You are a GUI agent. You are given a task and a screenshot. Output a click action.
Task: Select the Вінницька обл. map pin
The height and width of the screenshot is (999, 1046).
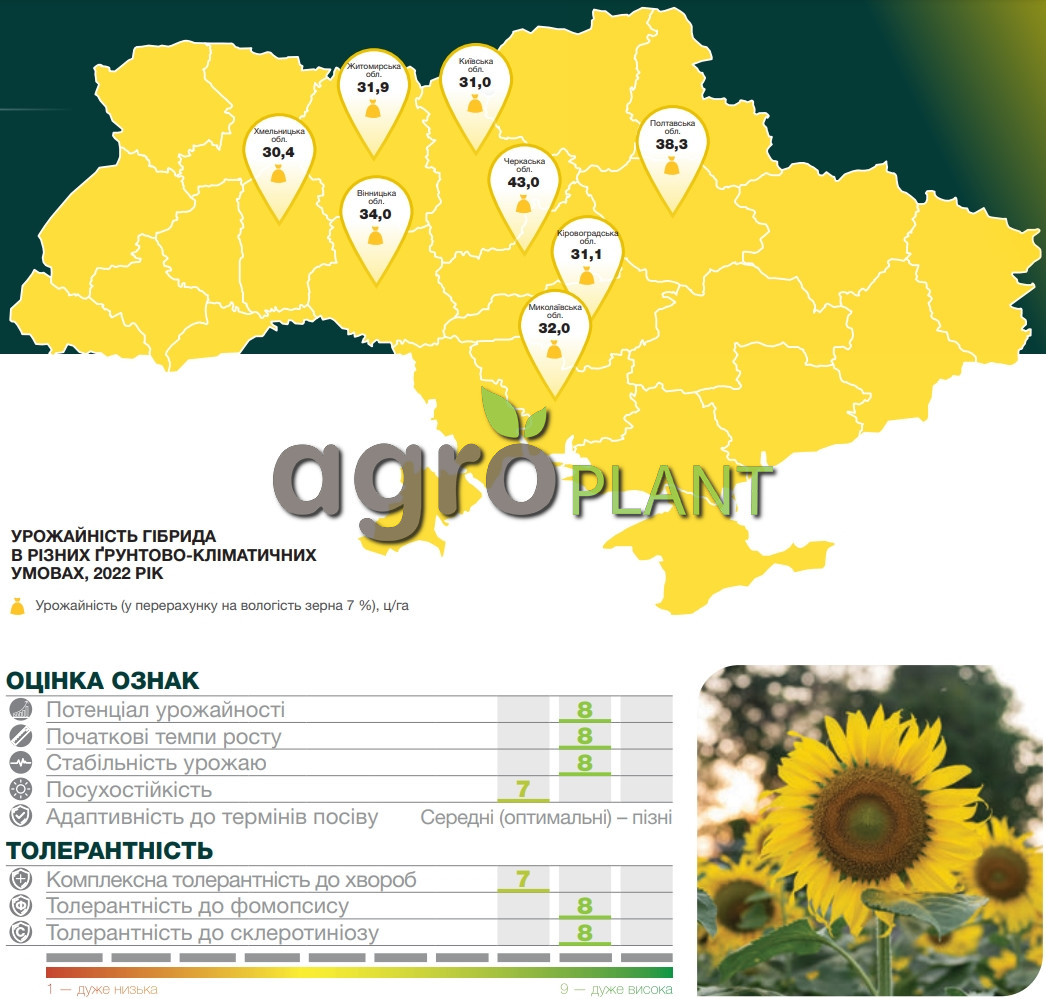coord(376,229)
